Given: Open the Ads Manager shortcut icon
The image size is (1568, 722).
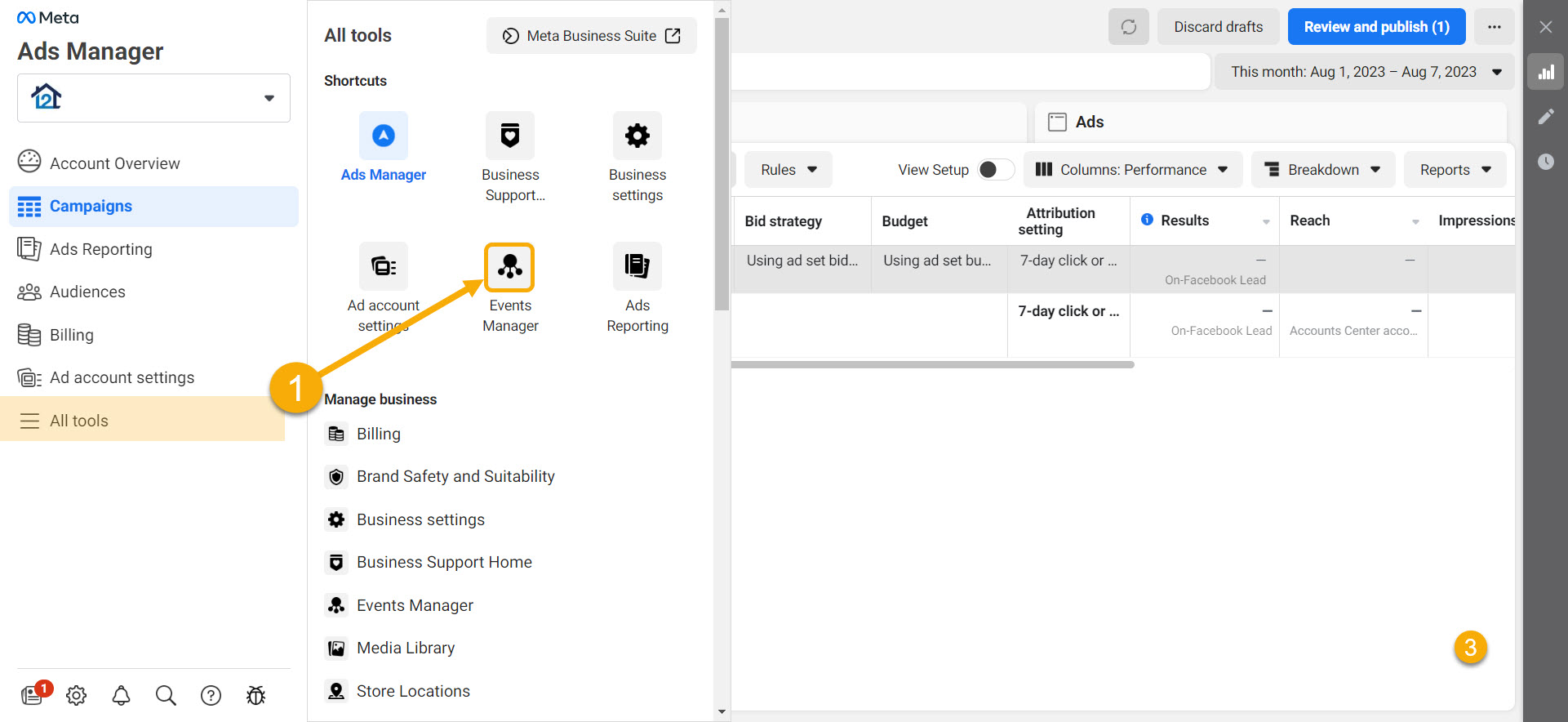Looking at the screenshot, I should (x=384, y=136).
